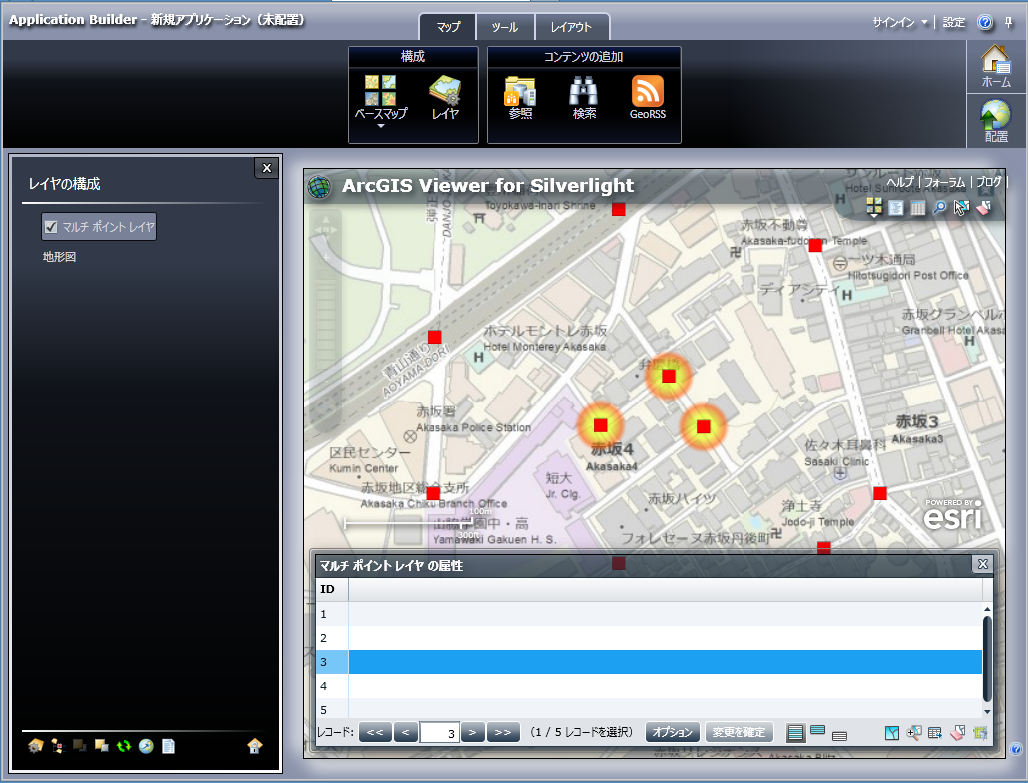Select table row with ID 4
The width and height of the screenshot is (1028, 783).
(649, 686)
